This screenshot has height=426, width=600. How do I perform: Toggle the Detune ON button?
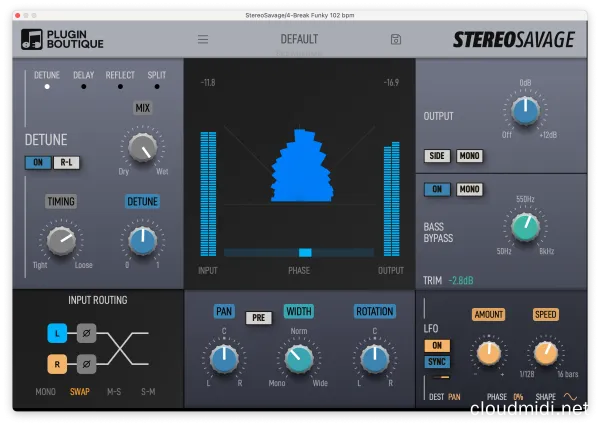38,162
